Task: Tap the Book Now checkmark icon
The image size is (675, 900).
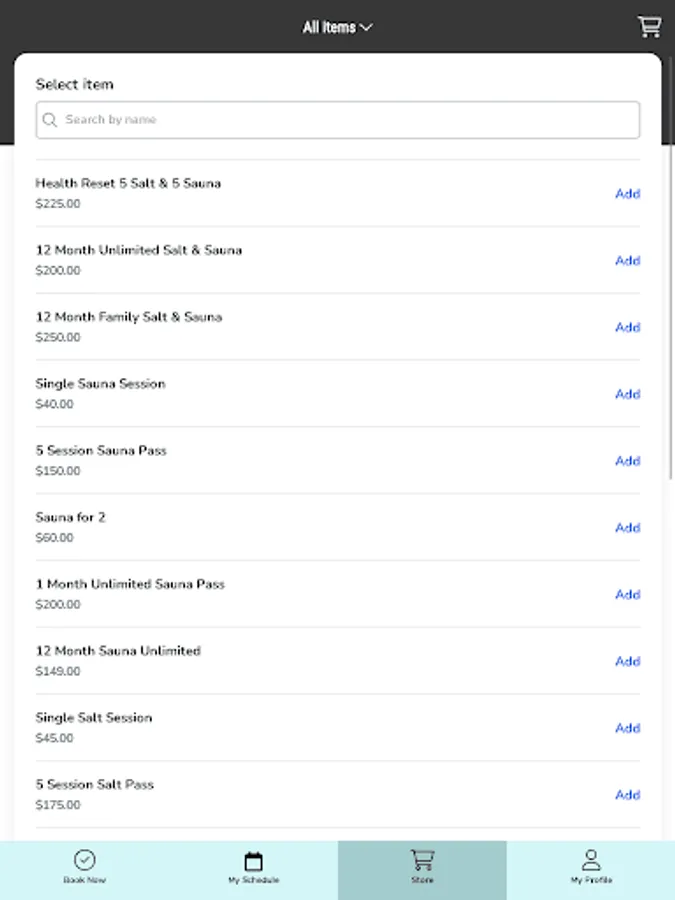Action: coord(84,860)
